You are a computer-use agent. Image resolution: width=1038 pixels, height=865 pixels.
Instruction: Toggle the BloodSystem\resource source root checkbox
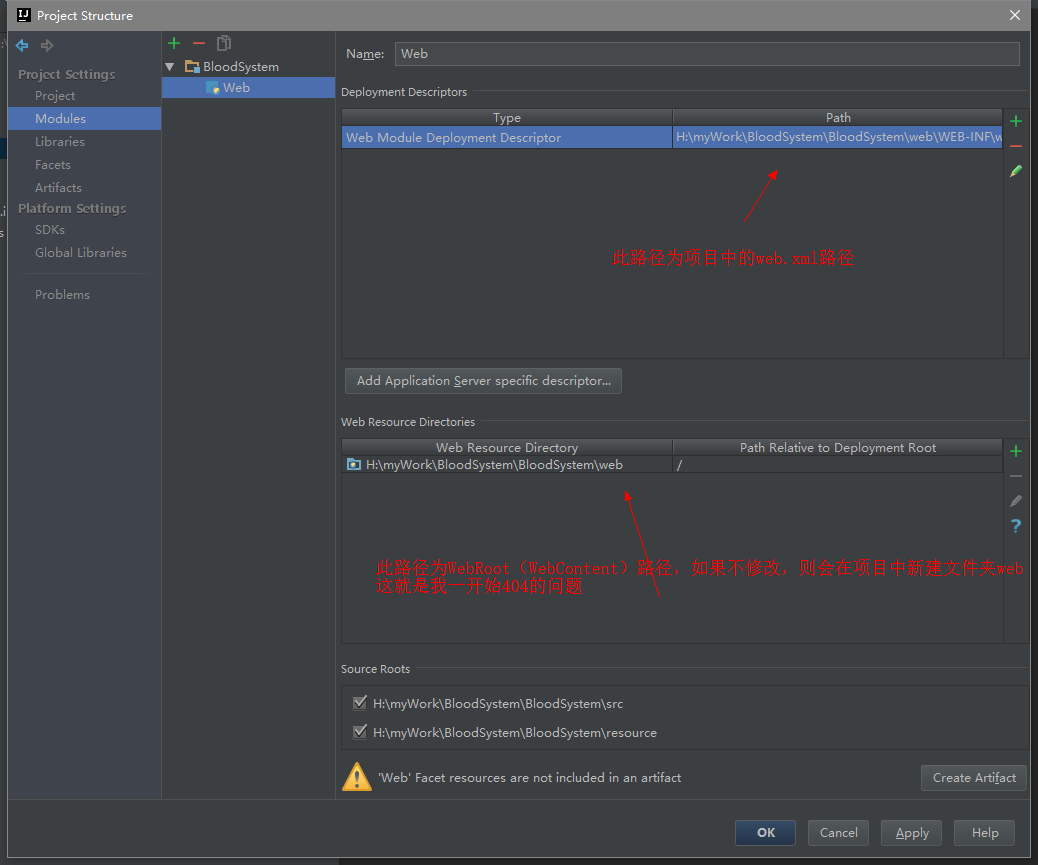point(360,732)
